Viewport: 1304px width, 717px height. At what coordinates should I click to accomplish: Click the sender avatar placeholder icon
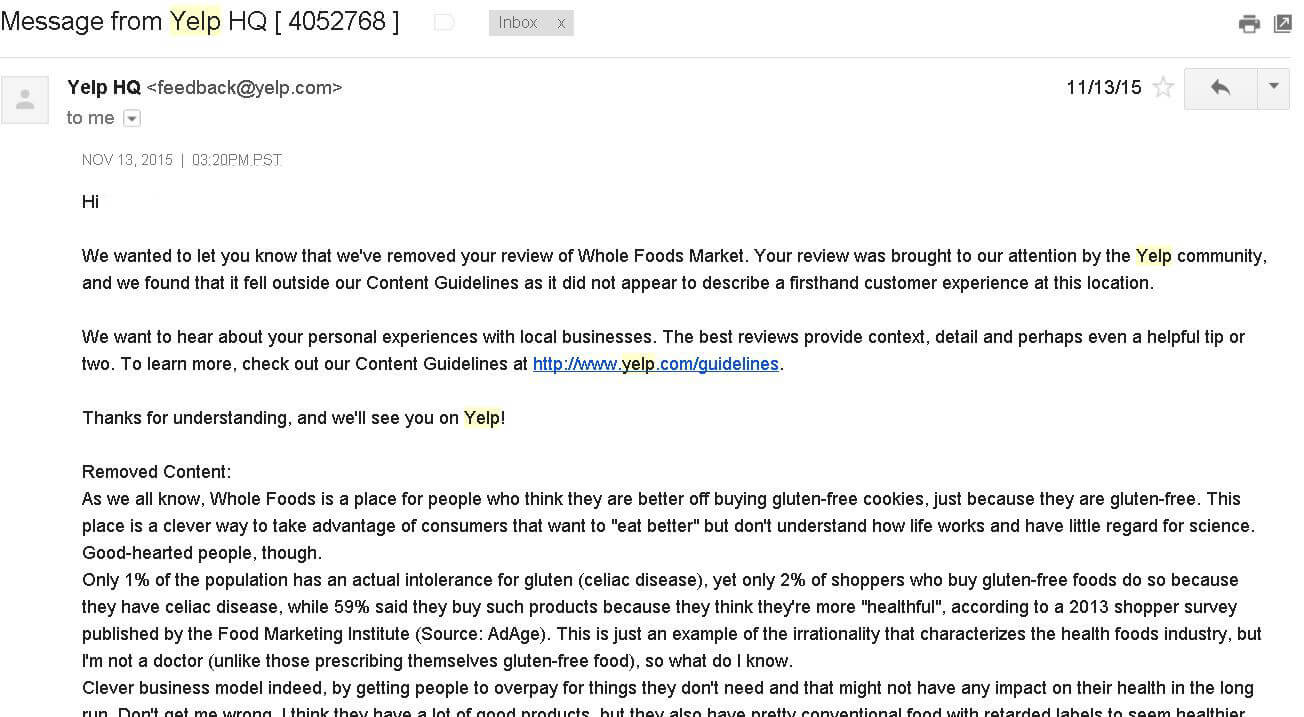click(x=25, y=99)
